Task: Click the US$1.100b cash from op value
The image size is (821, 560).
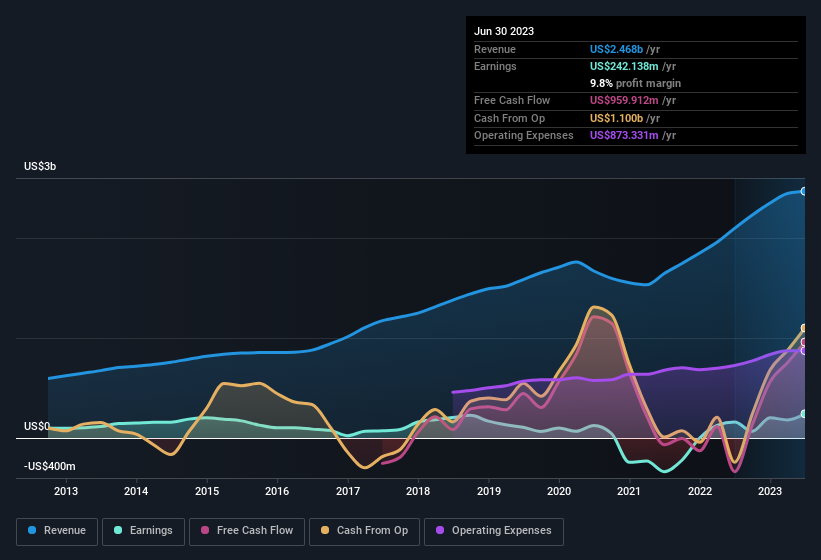Action: click(x=616, y=118)
